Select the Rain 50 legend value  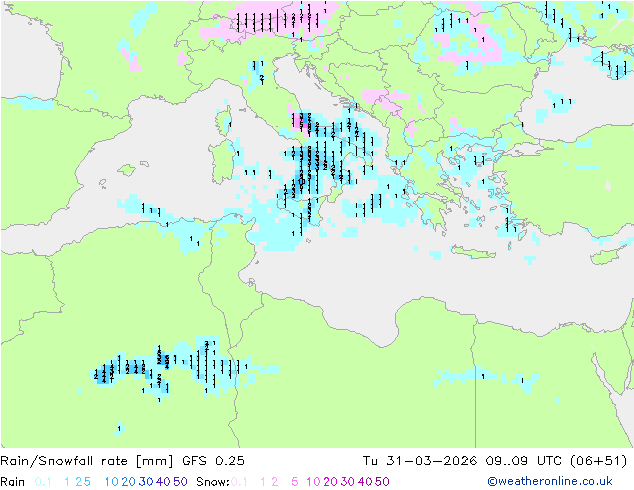(180, 482)
